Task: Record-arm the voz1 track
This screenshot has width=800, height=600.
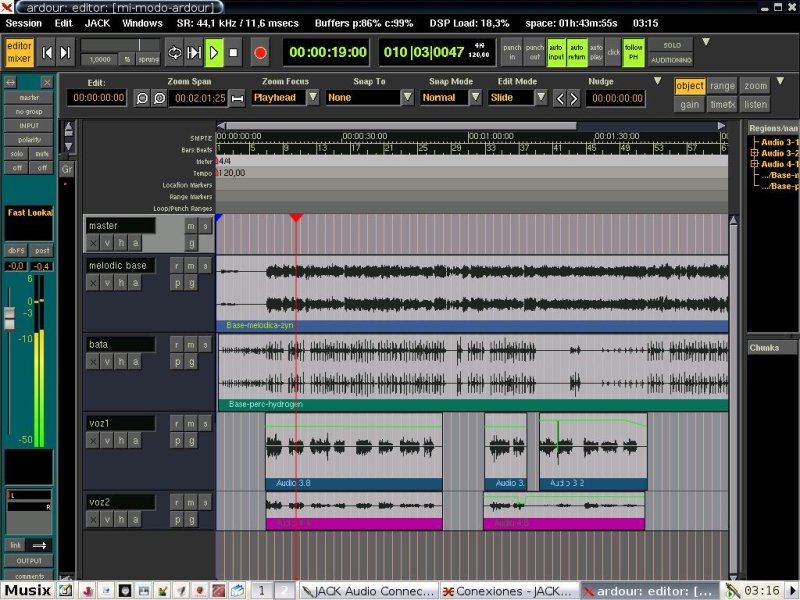Action: (177, 423)
